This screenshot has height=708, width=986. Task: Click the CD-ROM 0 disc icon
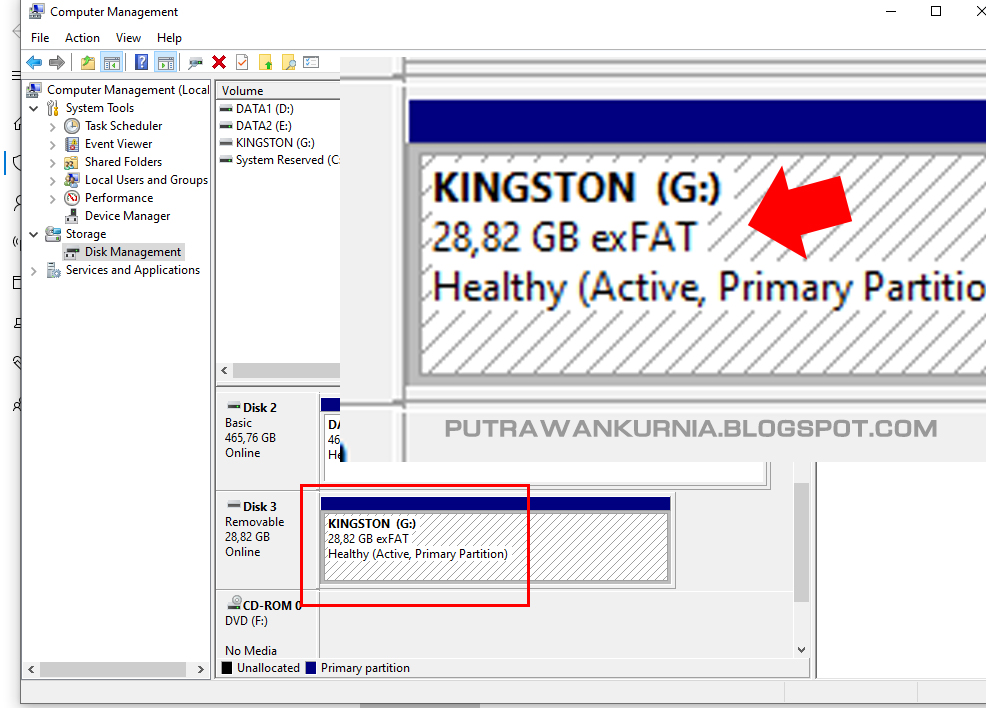235,603
